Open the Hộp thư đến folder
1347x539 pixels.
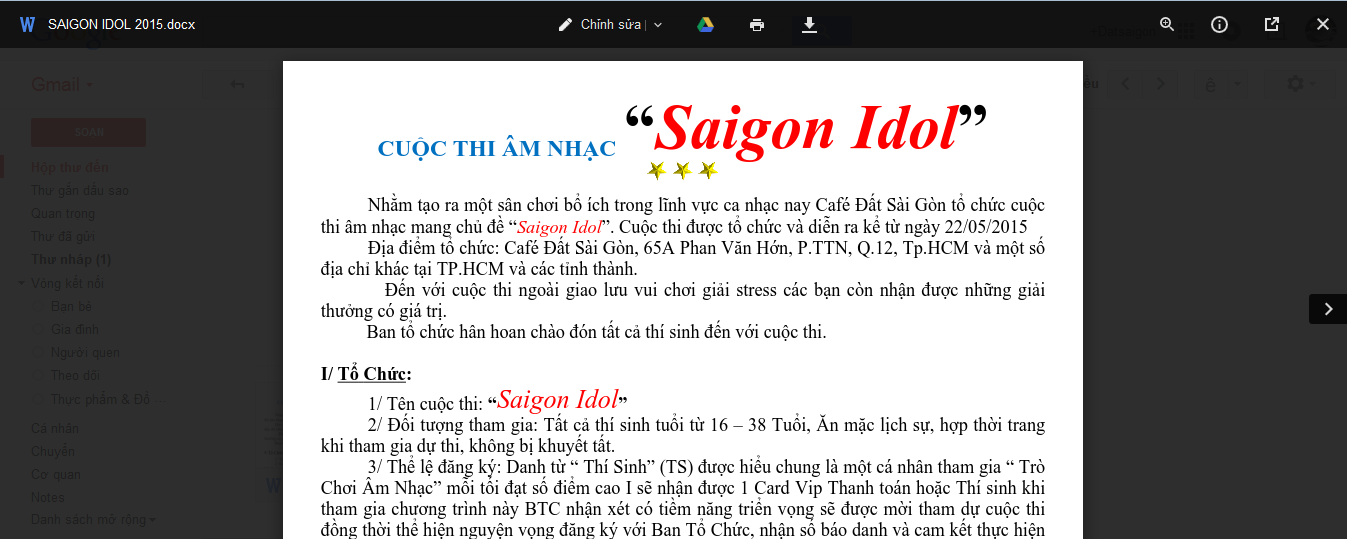tap(69, 168)
